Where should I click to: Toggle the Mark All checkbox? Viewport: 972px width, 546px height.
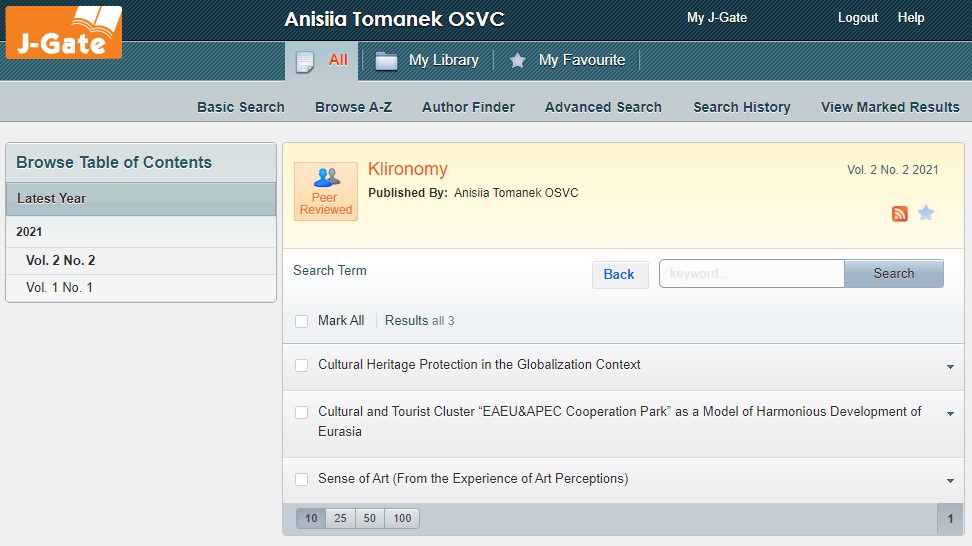(302, 321)
